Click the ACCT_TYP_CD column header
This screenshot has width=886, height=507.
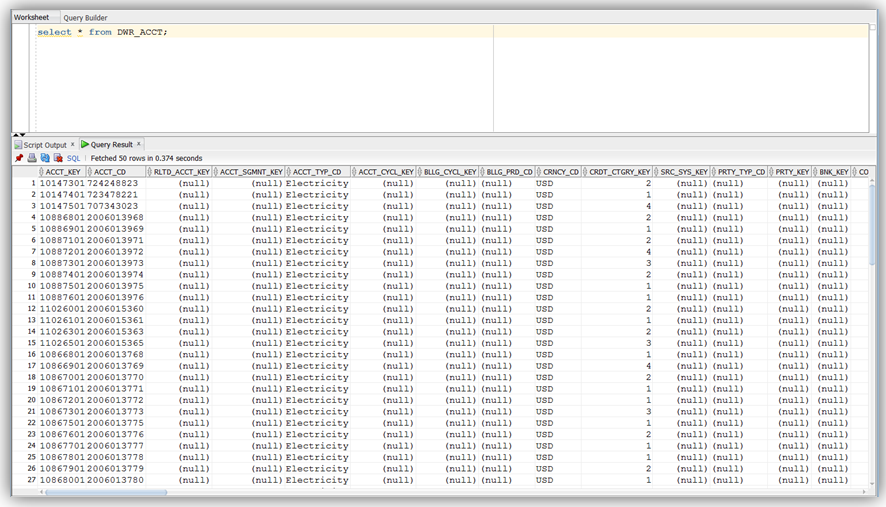tap(317, 172)
